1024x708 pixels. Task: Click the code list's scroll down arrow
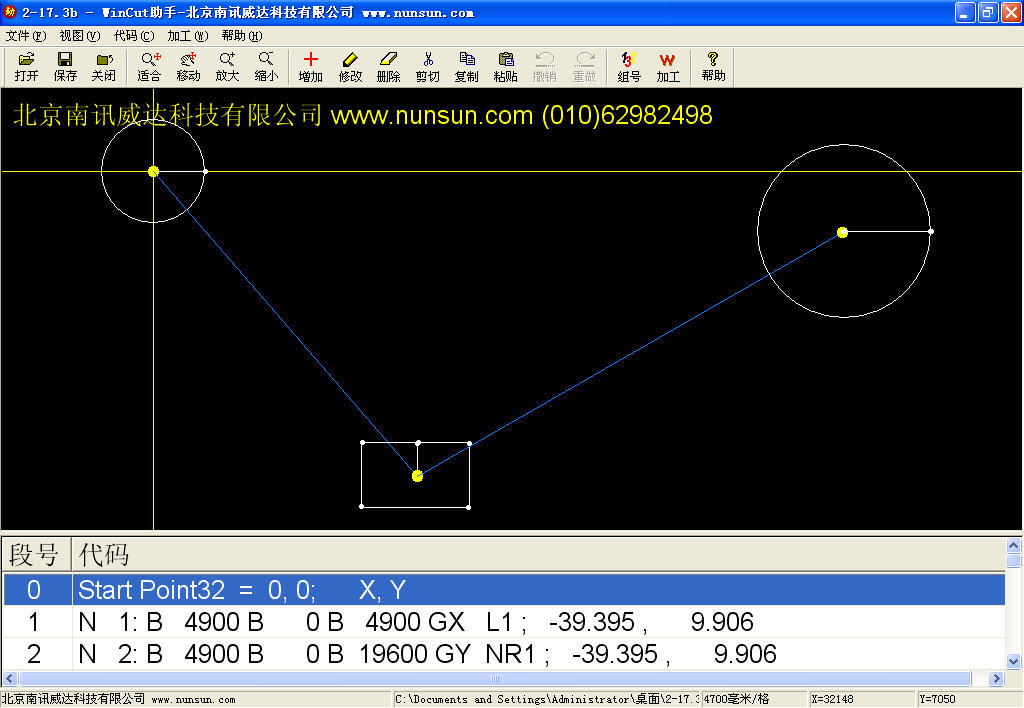tap(1014, 661)
